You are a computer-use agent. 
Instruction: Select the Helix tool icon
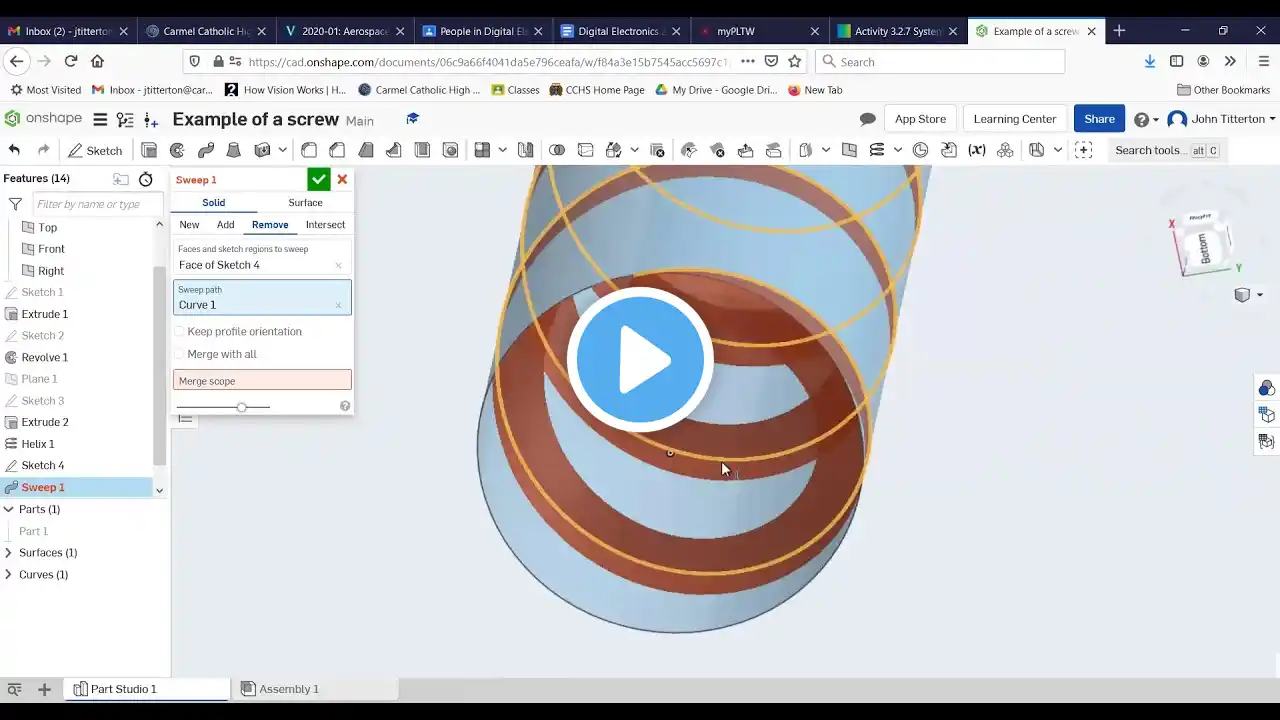coord(877,150)
